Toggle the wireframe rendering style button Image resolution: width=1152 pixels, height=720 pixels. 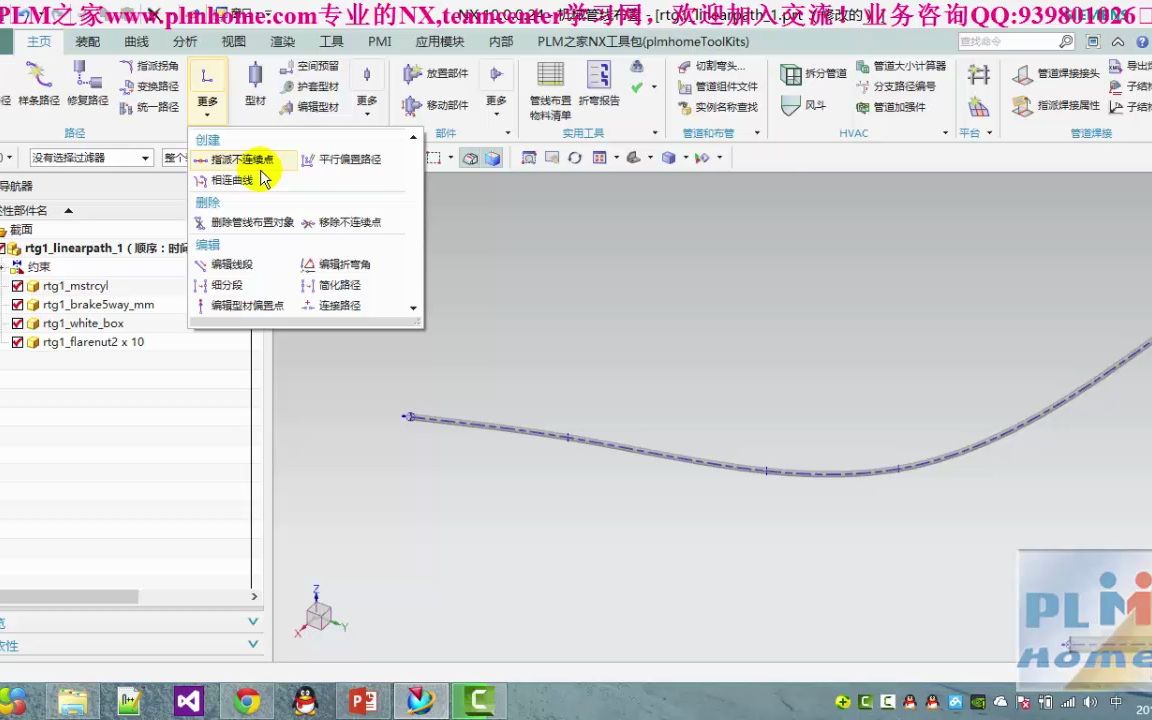470,158
